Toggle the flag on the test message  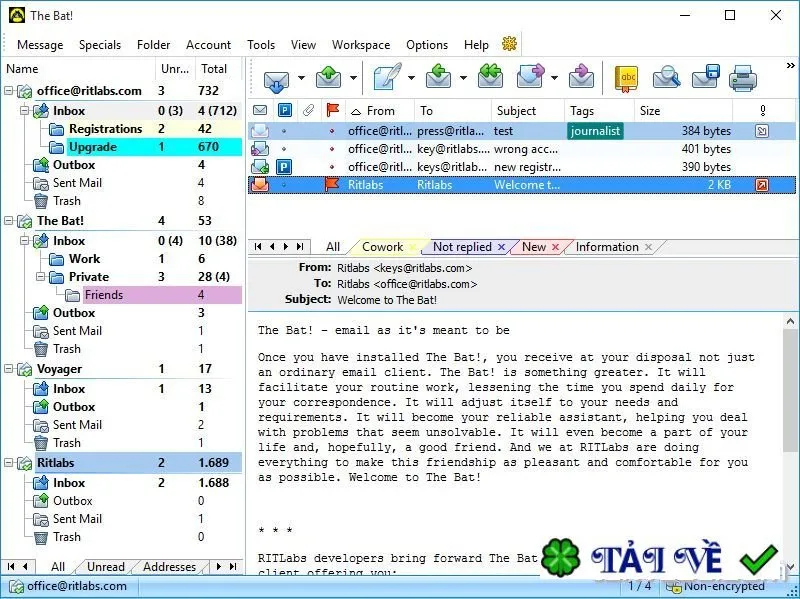pyautogui.click(x=332, y=131)
